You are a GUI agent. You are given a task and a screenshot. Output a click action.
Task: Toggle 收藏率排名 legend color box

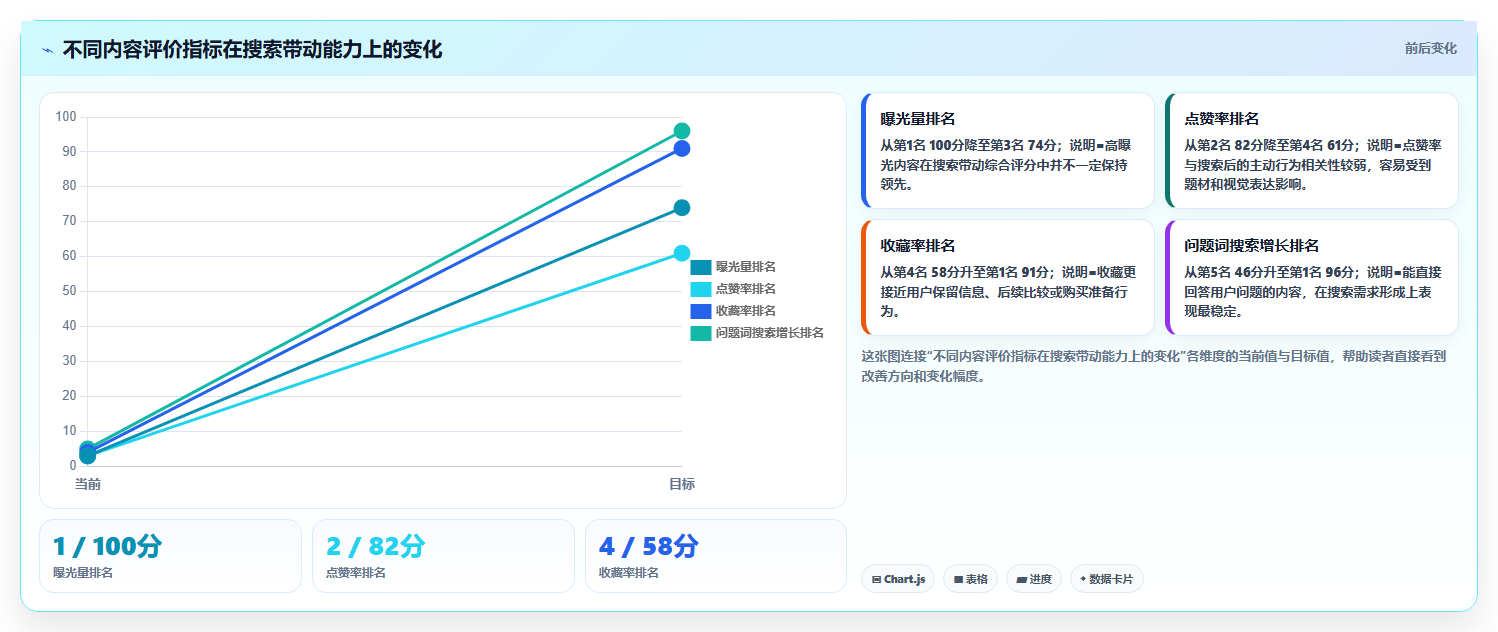[701, 311]
